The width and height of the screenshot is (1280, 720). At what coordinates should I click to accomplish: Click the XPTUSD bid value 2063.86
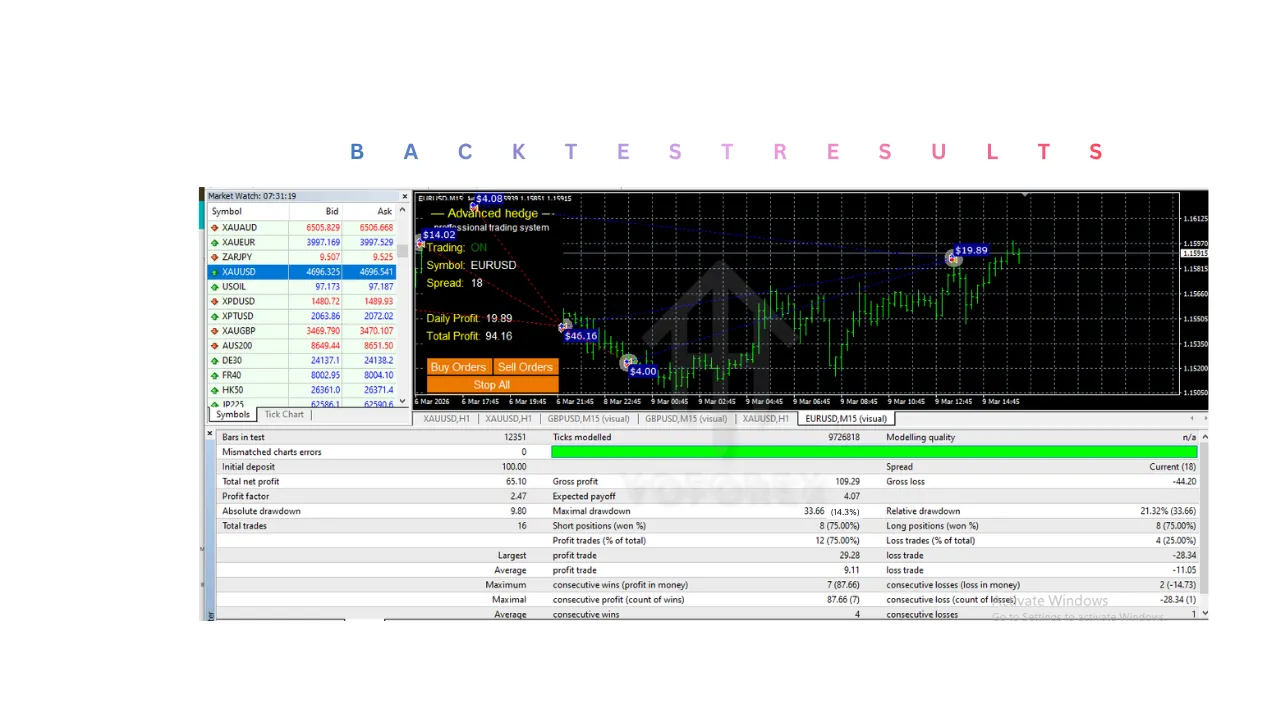point(325,316)
